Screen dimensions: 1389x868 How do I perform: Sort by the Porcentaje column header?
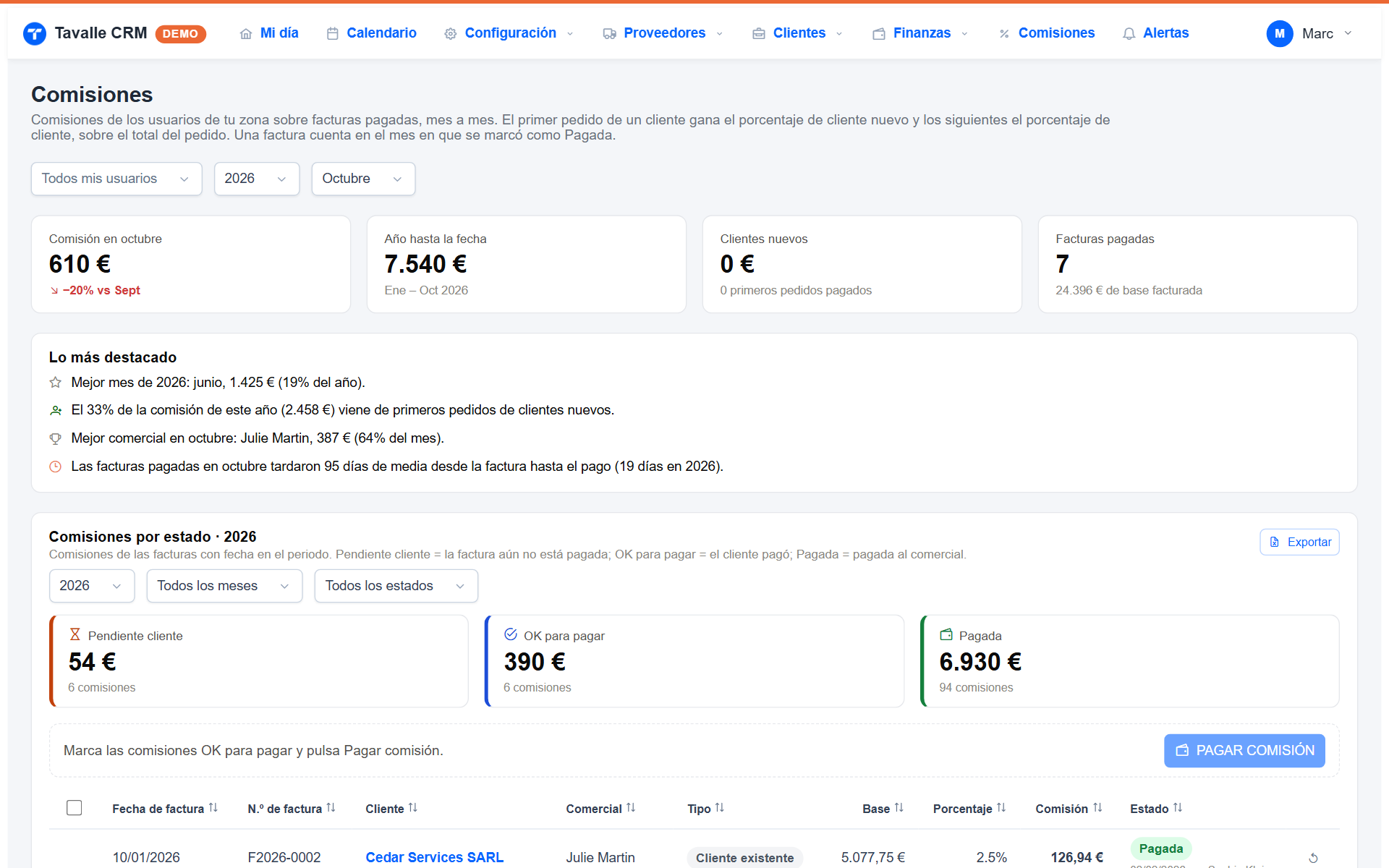click(969, 809)
